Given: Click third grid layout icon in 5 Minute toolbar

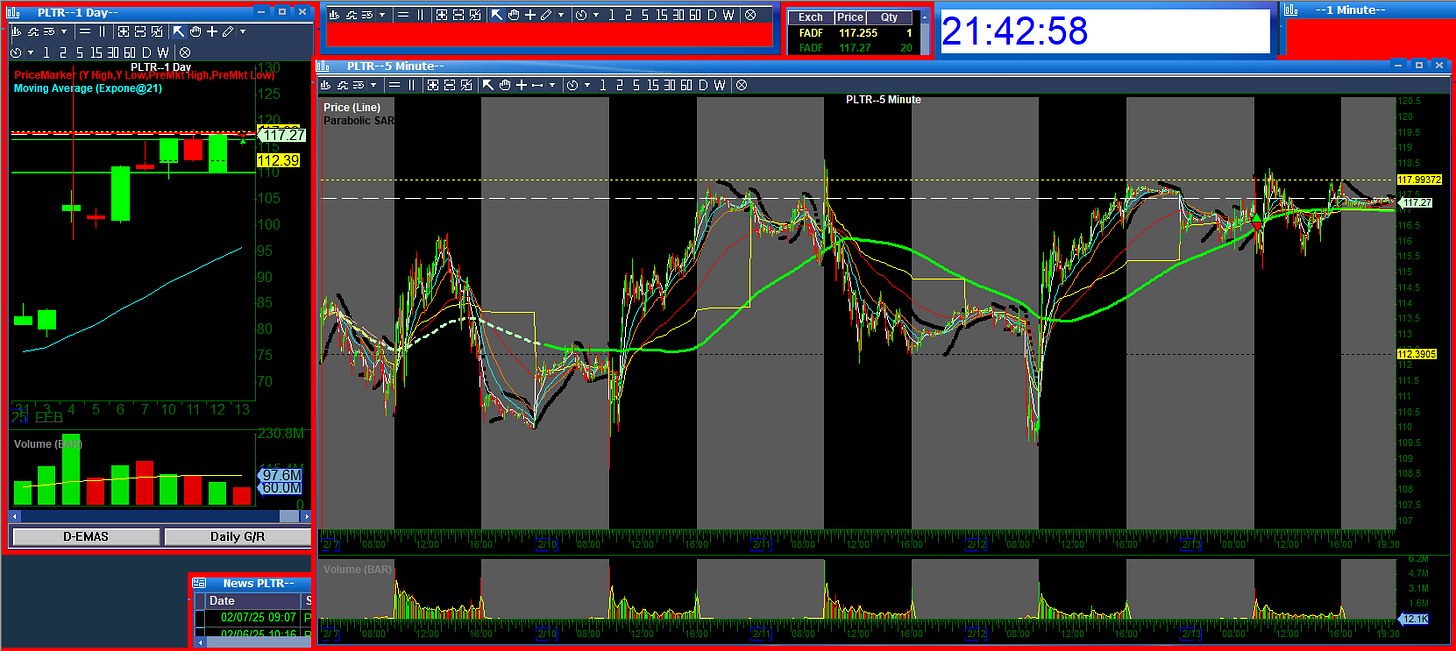Looking at the screenshot, I should (467, 85).
